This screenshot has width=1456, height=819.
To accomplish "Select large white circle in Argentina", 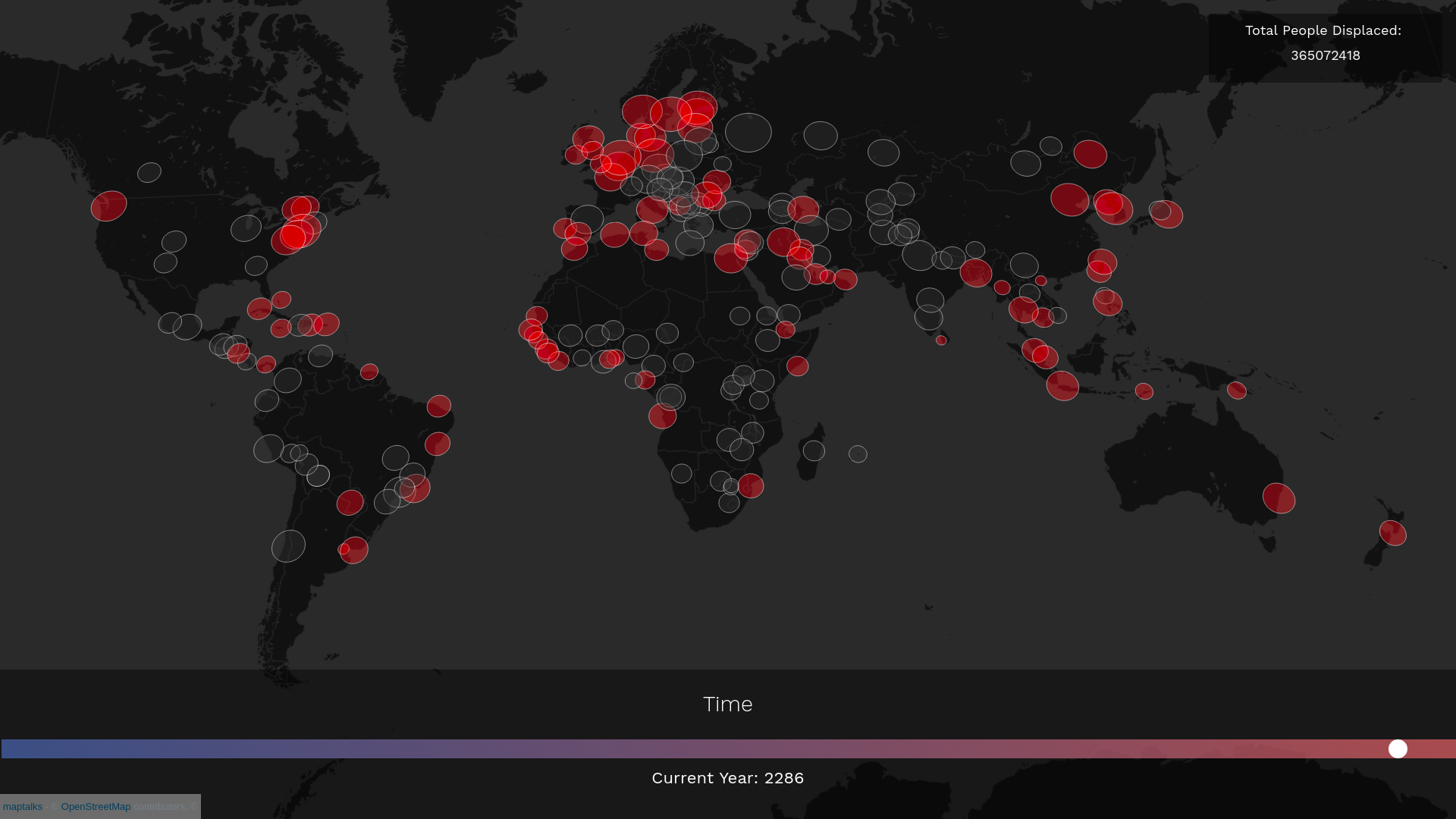I will pos(288,546).
